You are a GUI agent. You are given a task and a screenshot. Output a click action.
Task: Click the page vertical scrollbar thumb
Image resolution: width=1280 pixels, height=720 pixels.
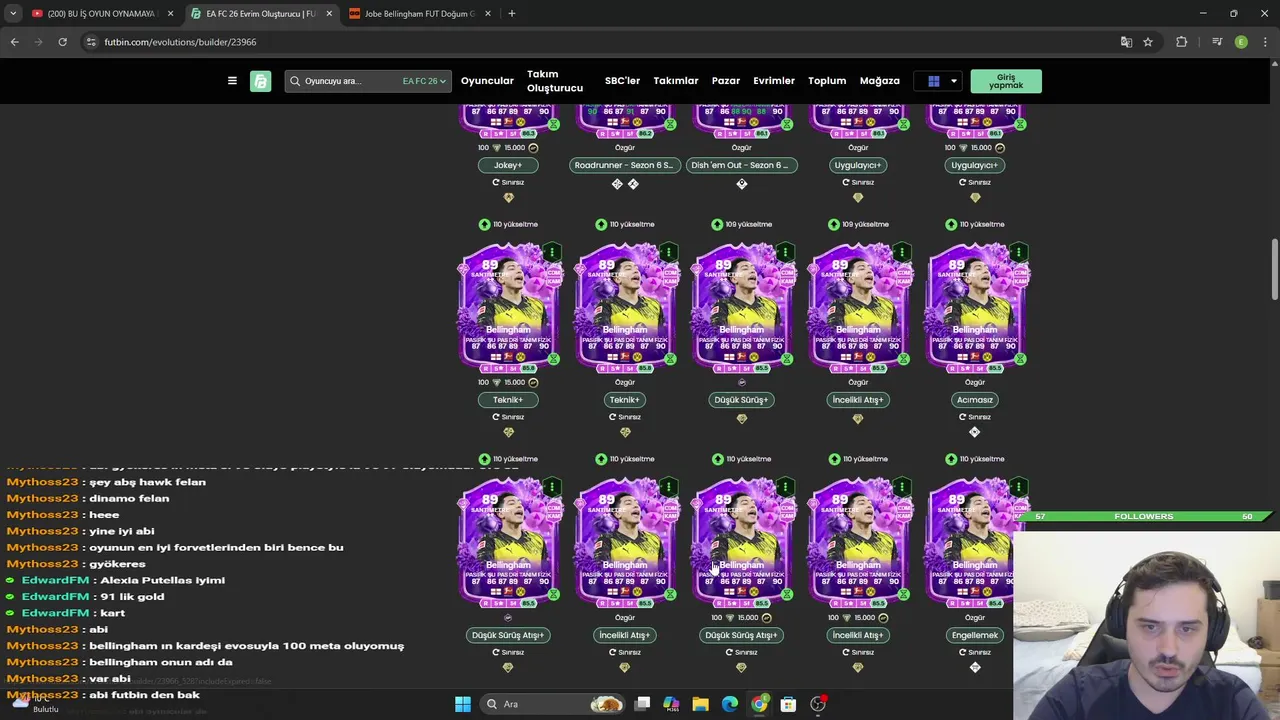point(1274,268)
